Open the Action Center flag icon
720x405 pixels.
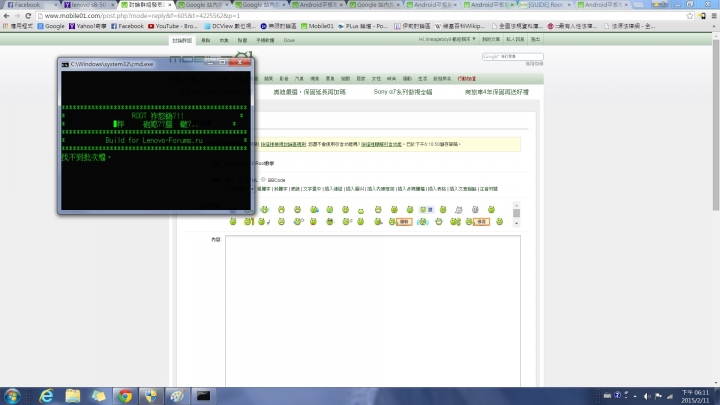pyautogui.click(x=658, y=396)
